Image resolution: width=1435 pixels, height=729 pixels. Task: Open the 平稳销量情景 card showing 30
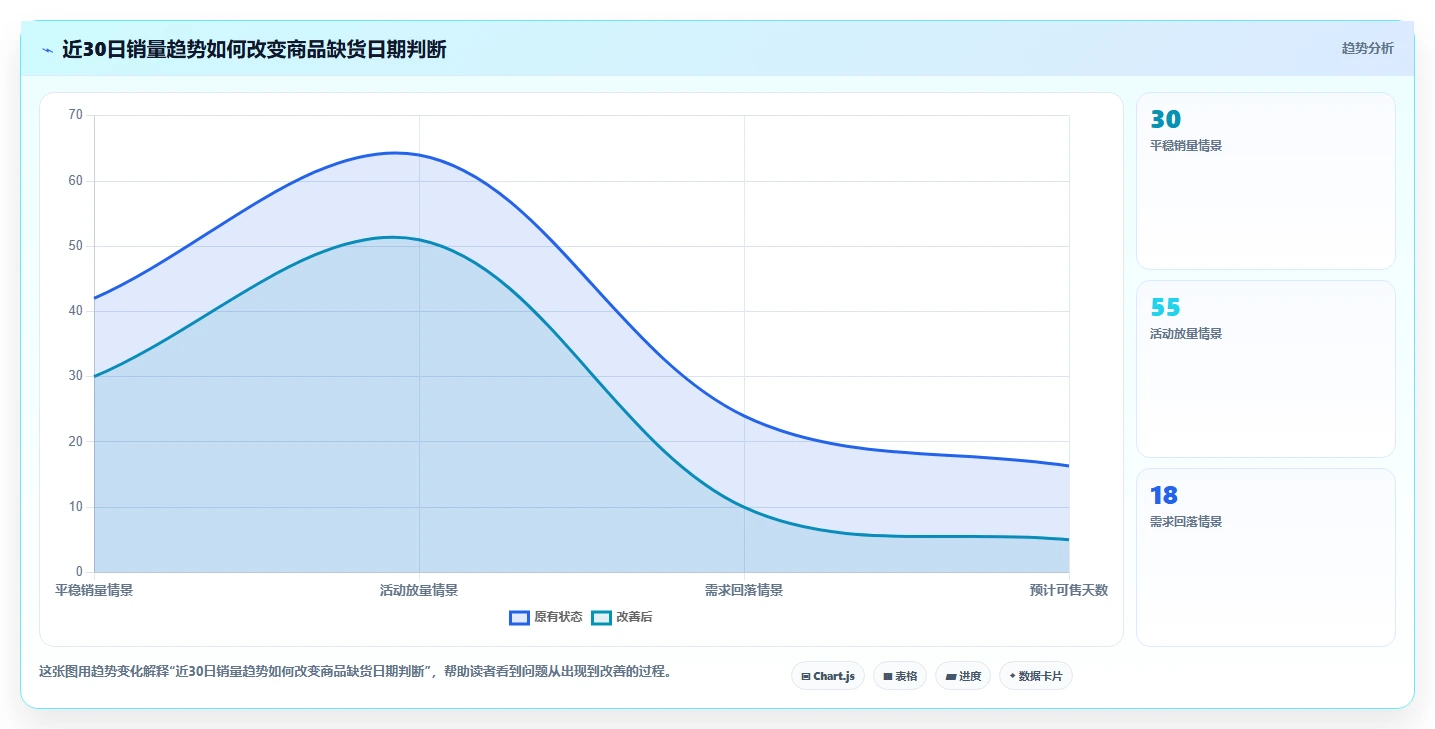coord(1265,181)
